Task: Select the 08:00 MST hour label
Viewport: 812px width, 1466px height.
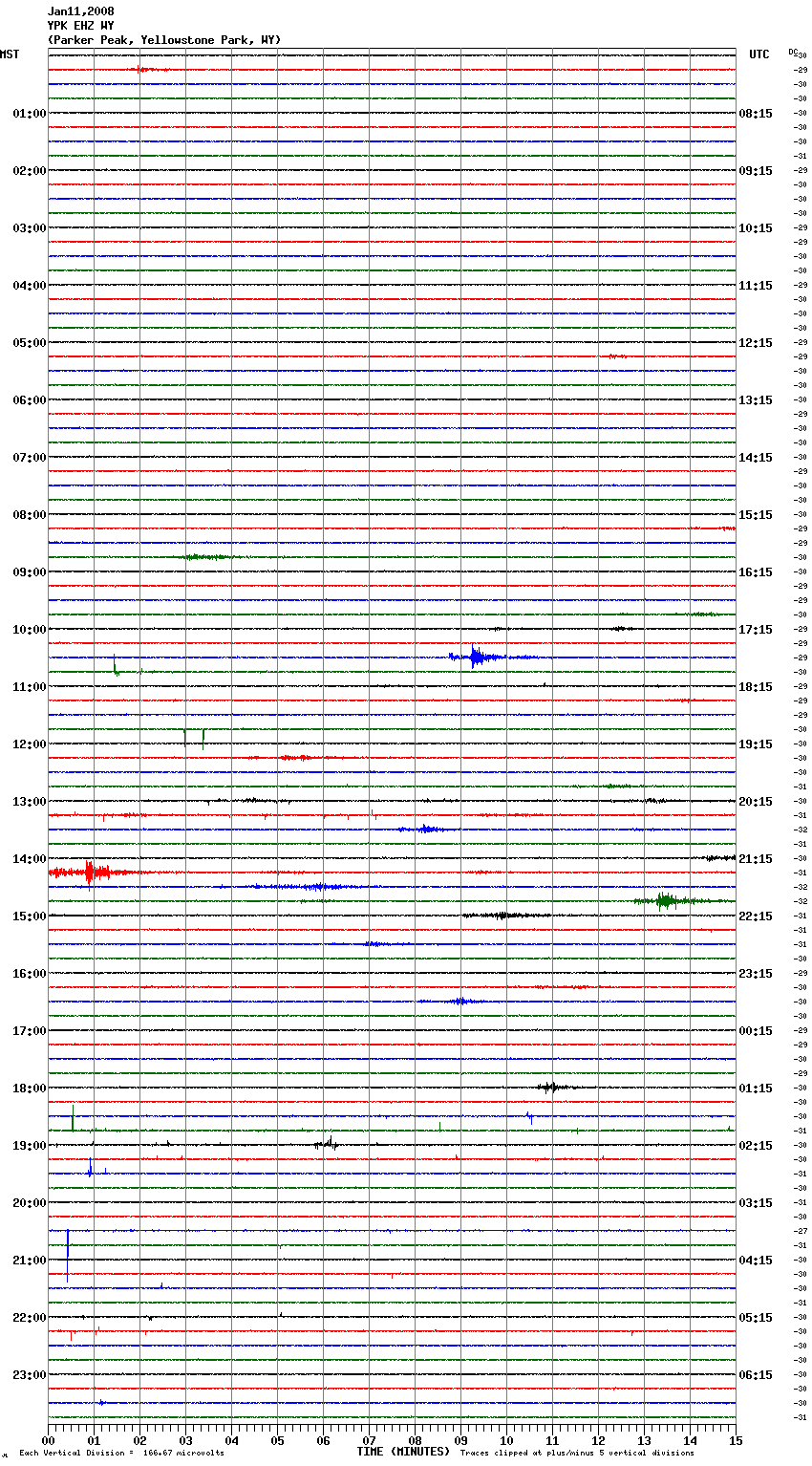Action: pyautogui.click(x=30, y=515)
